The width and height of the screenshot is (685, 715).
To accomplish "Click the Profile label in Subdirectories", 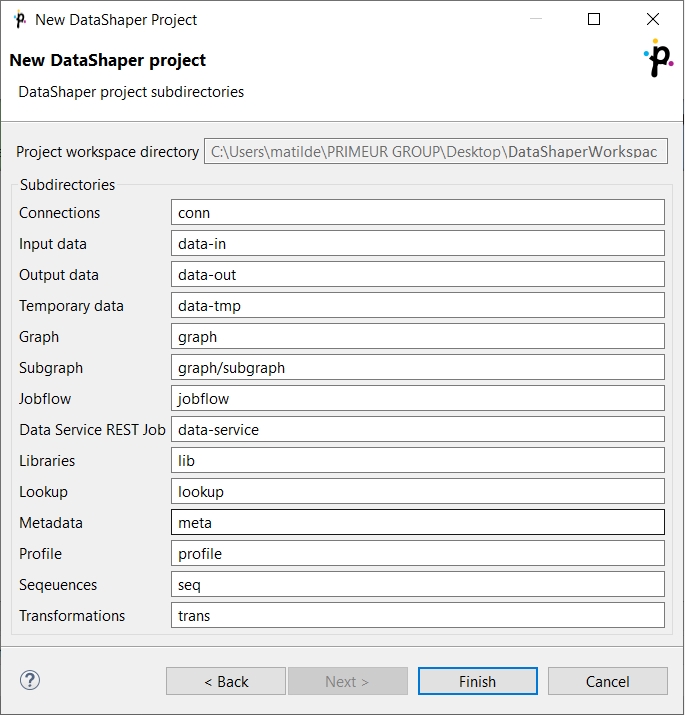I will tap(40, 554).
